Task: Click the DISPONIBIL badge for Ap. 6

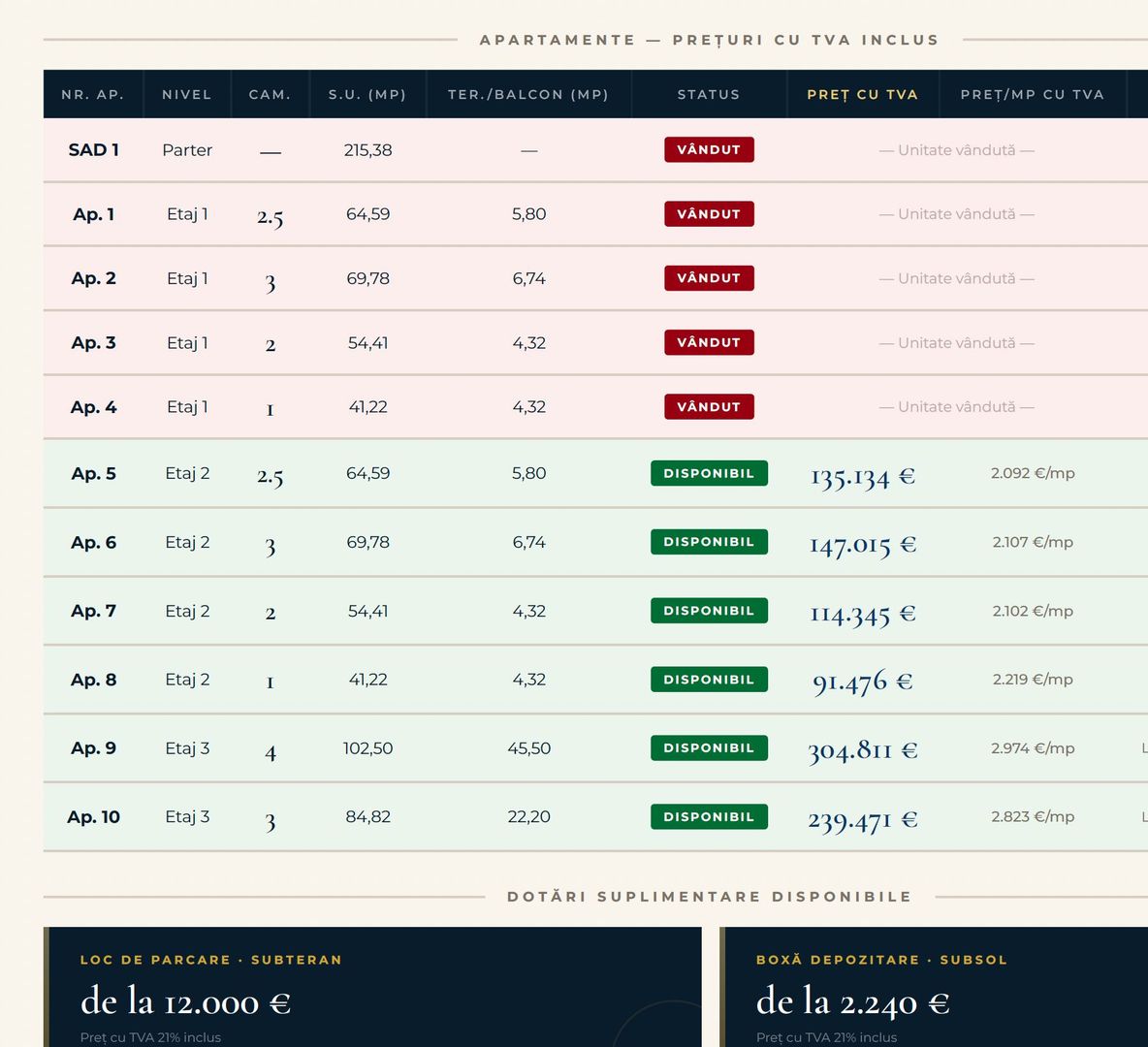Action: click(709, 542)
